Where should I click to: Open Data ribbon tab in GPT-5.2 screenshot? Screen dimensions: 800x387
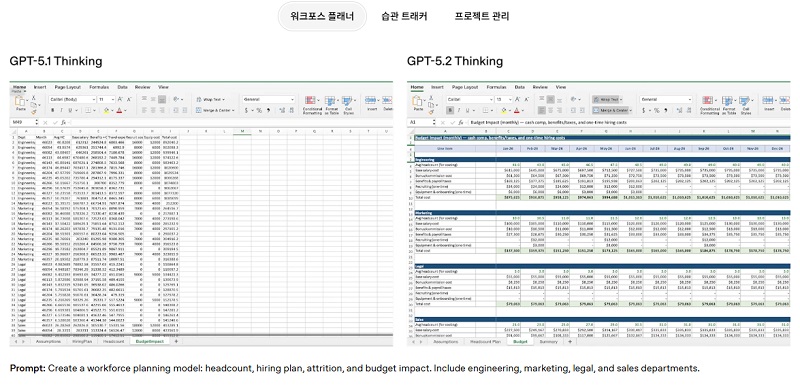click(x=520, y=87)
